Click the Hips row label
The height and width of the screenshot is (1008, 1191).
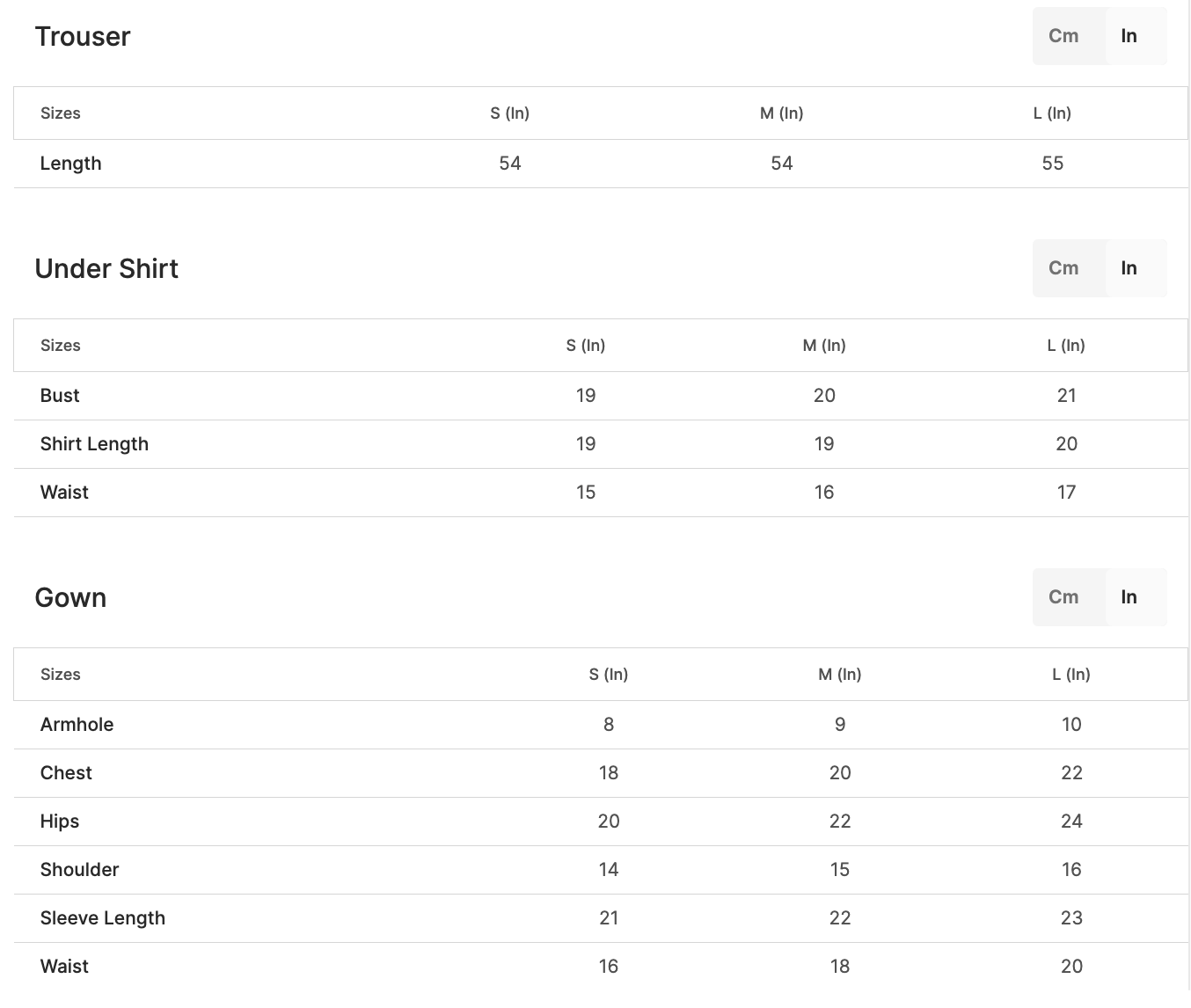point(60,822)
